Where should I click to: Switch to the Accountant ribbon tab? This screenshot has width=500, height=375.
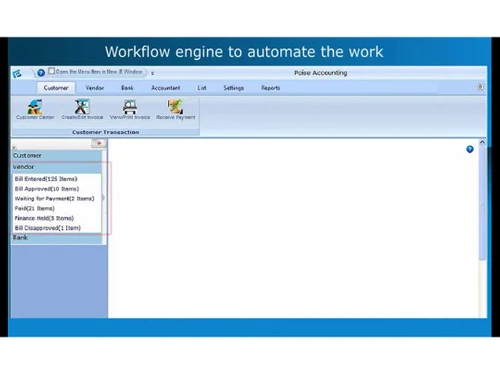coord(166,88)
